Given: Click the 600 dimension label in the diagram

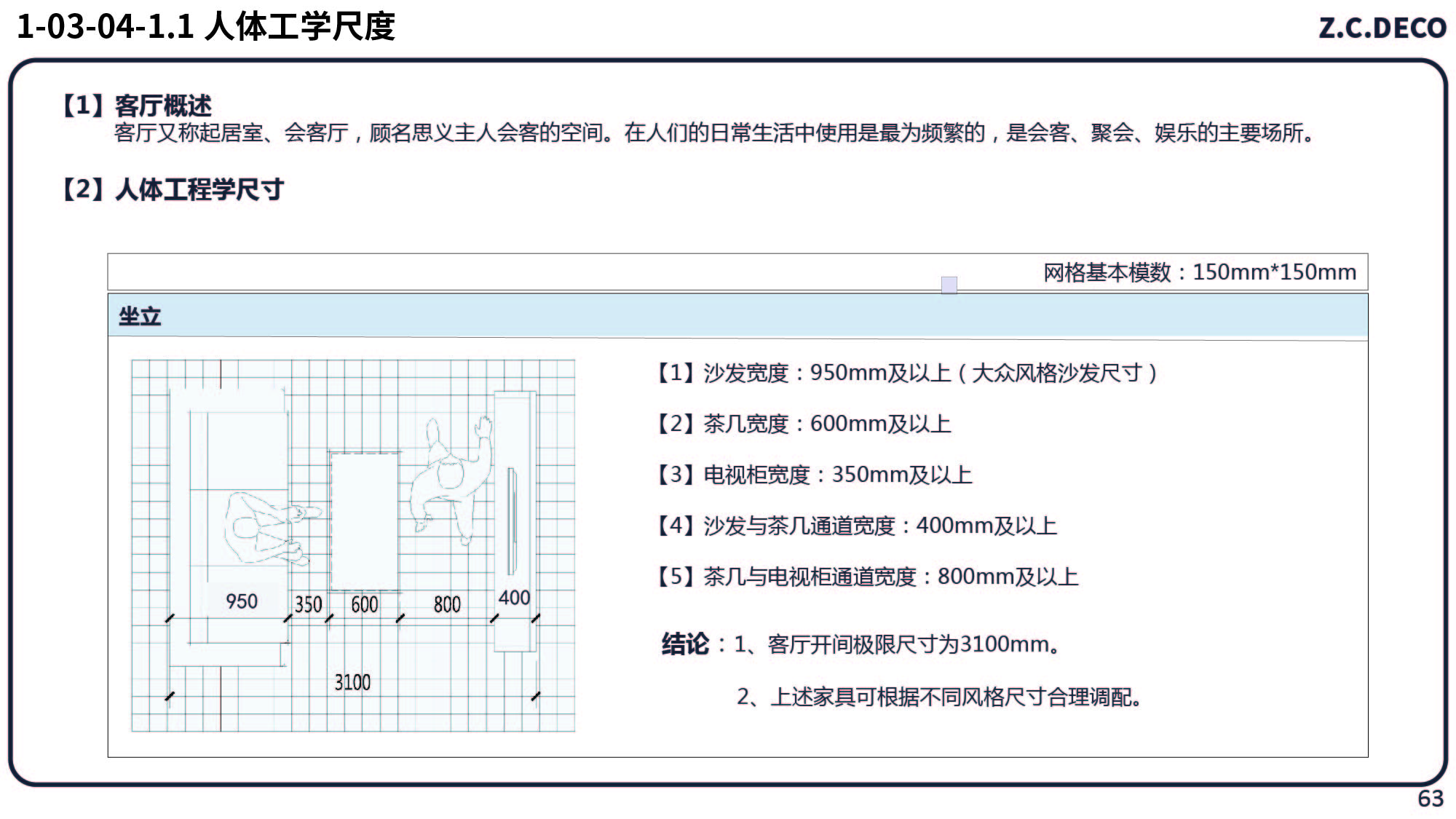Looking at the screenshot, I should (364, 604).
